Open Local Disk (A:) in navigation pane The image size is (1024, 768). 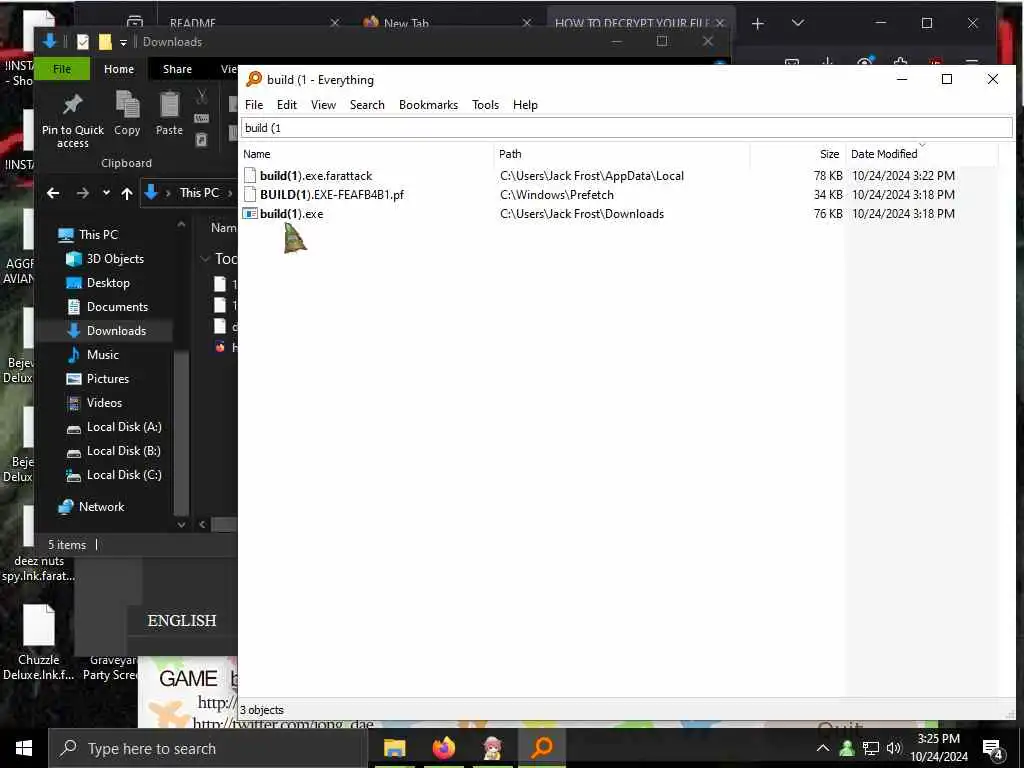point(124,426)
